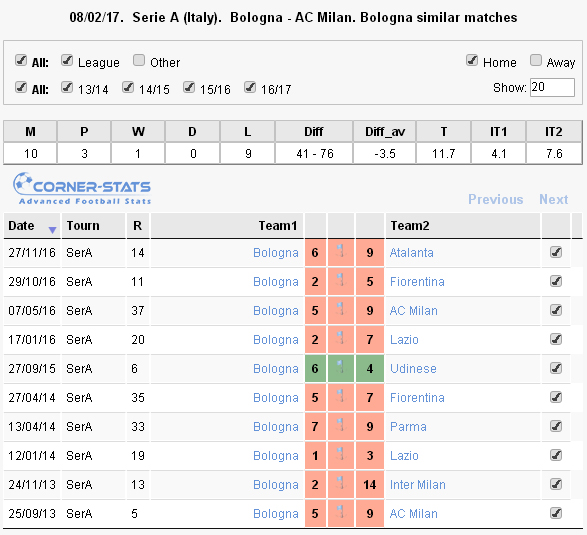Click the Corner-Stats logo
Image resolution: width=587 pixels, height=535 pixels.
coord(82,188)
